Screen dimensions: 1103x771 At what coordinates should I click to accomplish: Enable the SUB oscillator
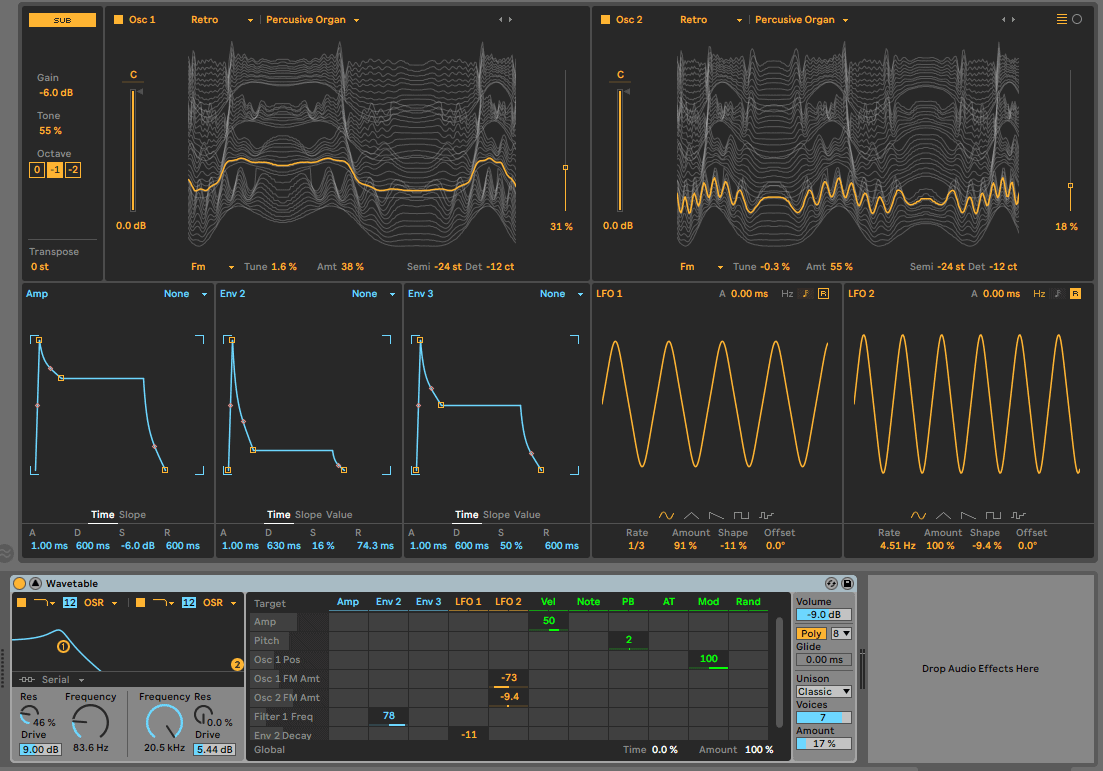click(62, 19)
